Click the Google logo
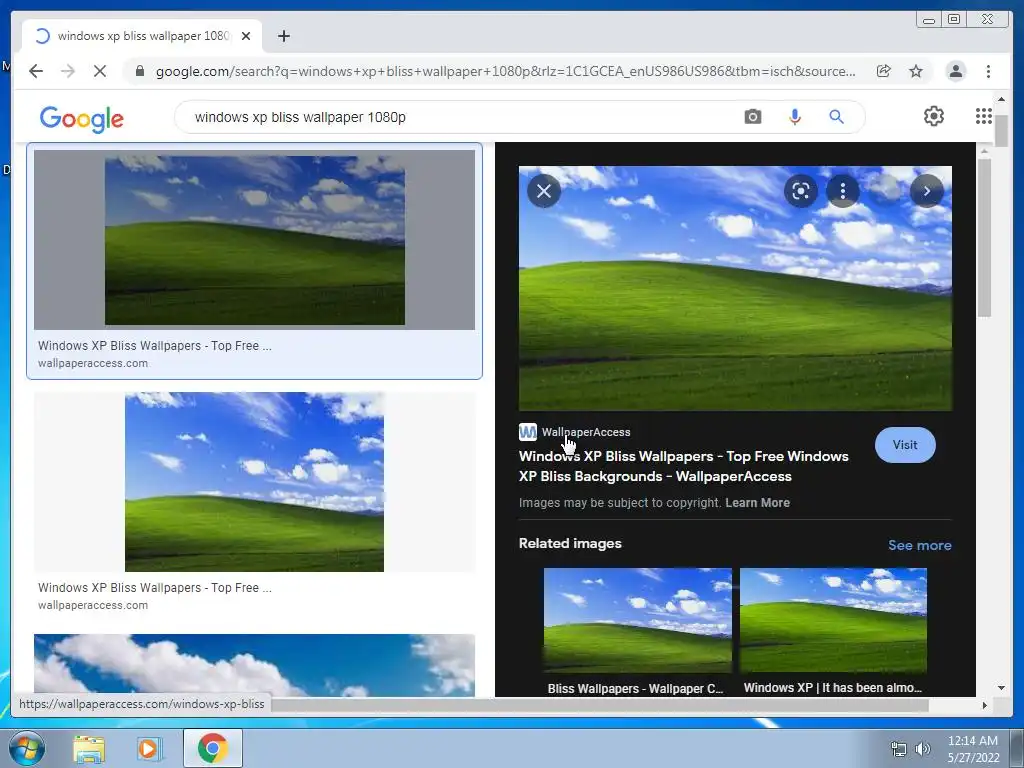 pos(82,119)
